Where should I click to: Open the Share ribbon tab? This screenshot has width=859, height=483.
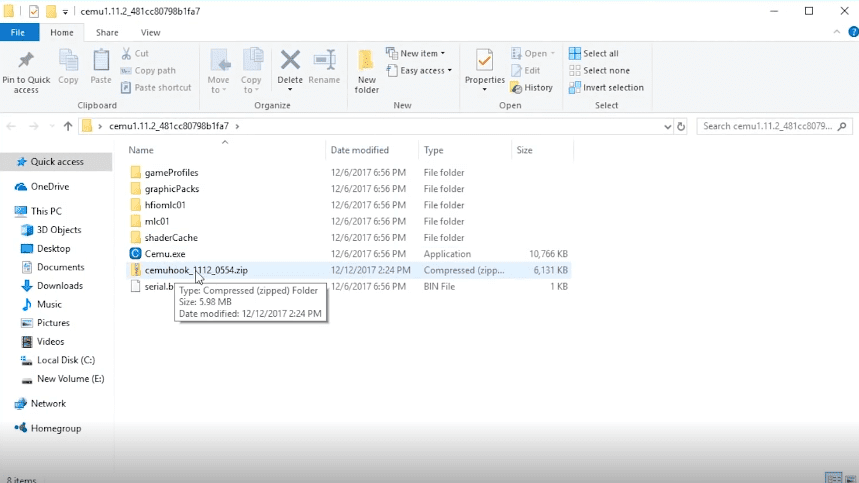click(x=107, y=33)
